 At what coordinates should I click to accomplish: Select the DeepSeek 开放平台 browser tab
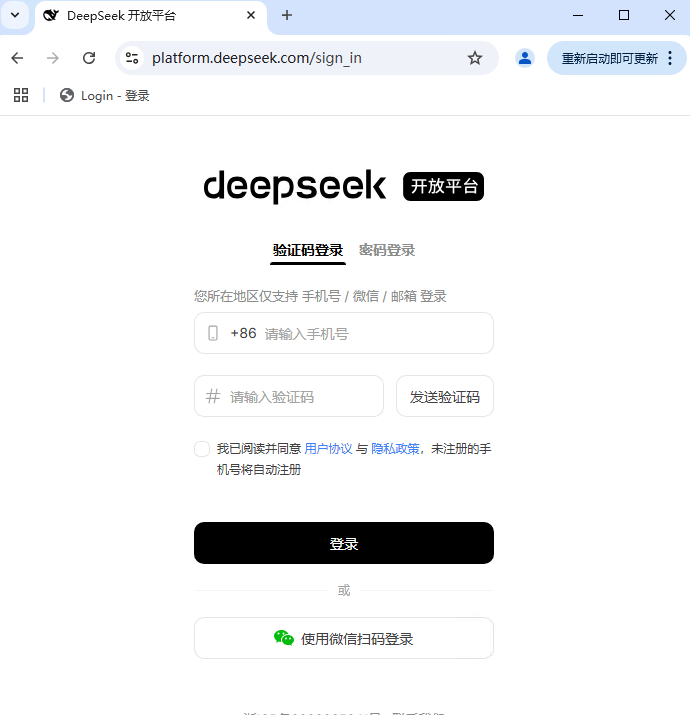click(x=150, y=16)
